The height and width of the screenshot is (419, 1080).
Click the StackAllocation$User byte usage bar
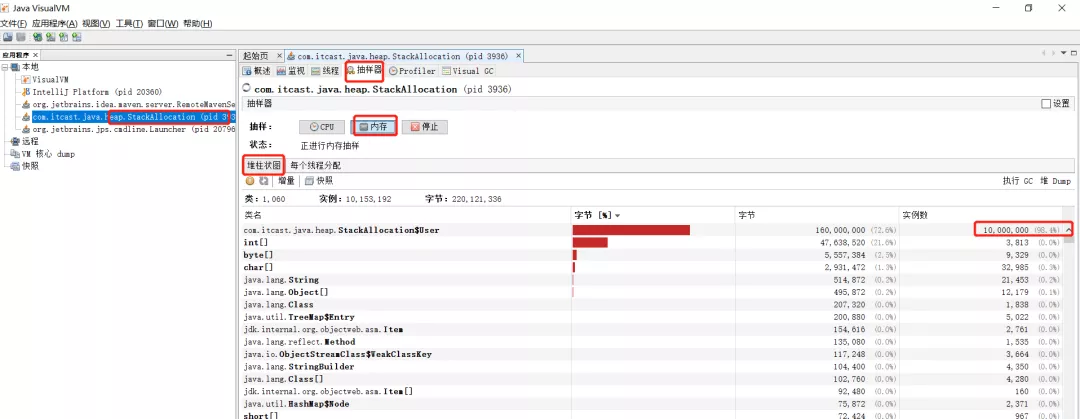(632, 230)
